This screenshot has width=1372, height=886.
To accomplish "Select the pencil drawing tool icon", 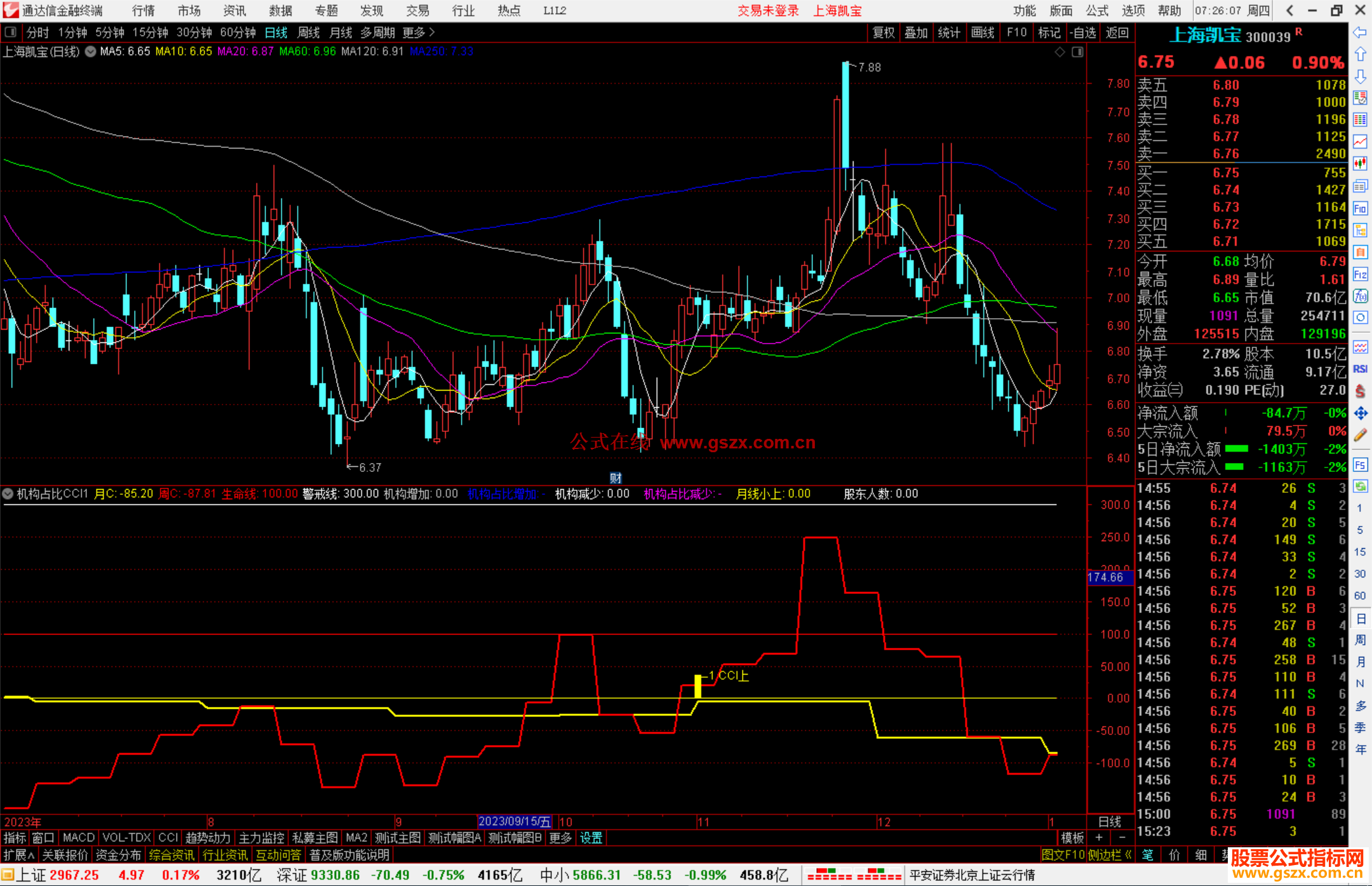I will (x=1360, y=435).
